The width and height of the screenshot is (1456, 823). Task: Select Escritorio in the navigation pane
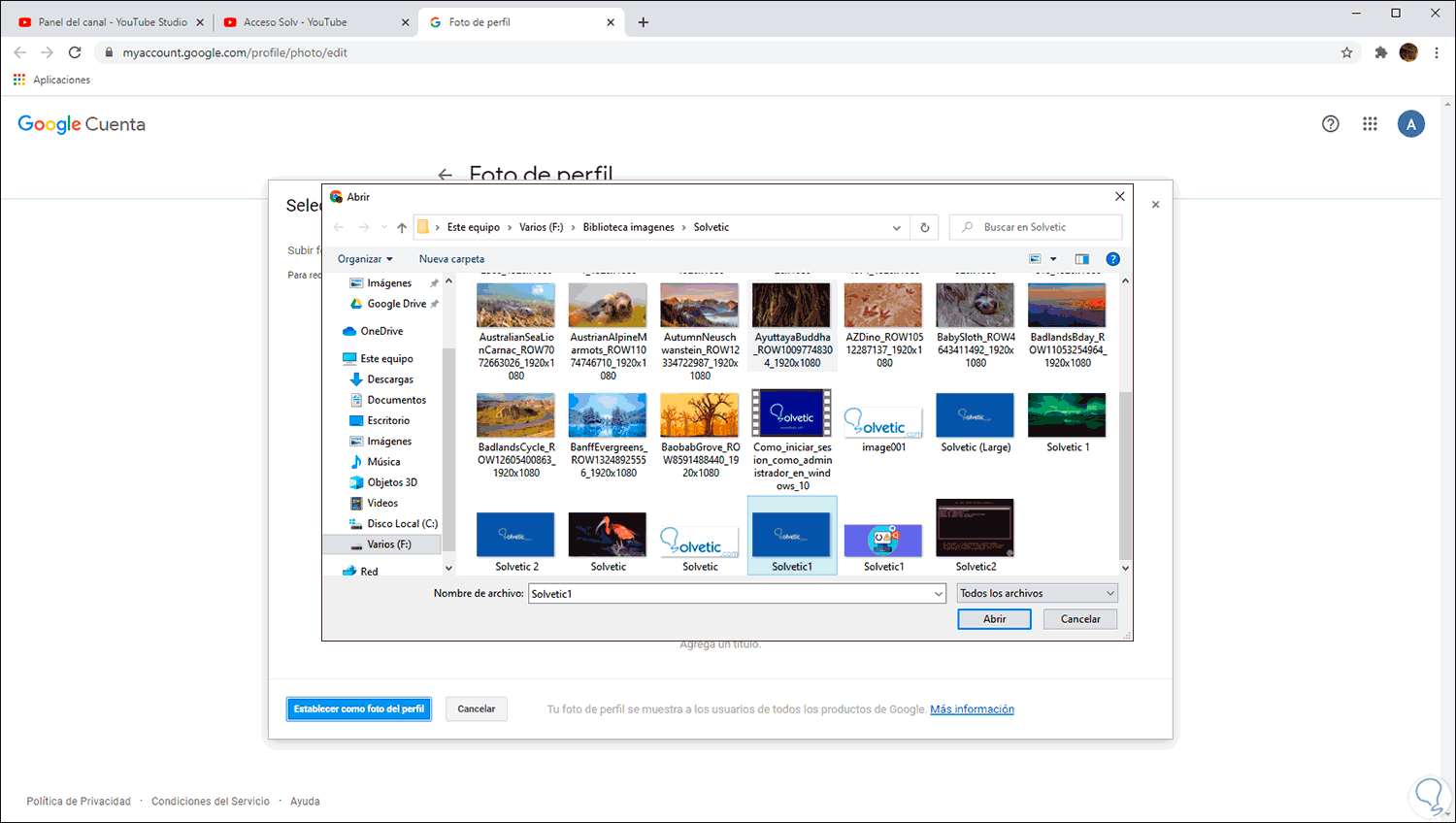(x=381, y=420)
